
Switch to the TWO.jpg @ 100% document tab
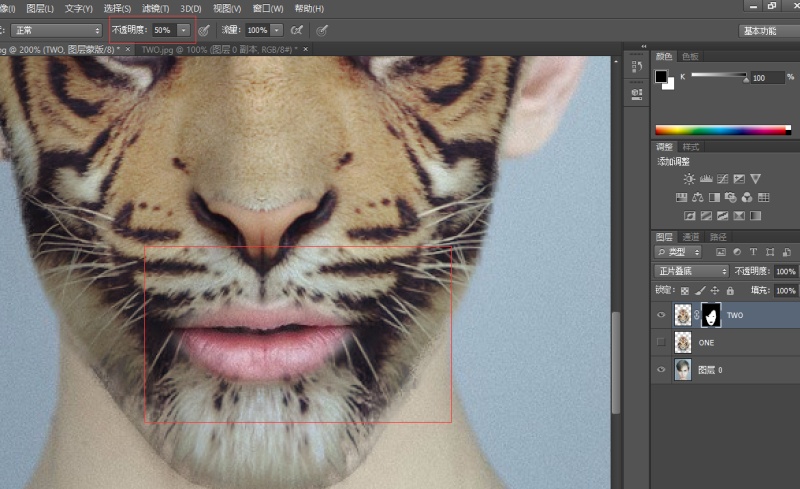[x=219, y=50]
